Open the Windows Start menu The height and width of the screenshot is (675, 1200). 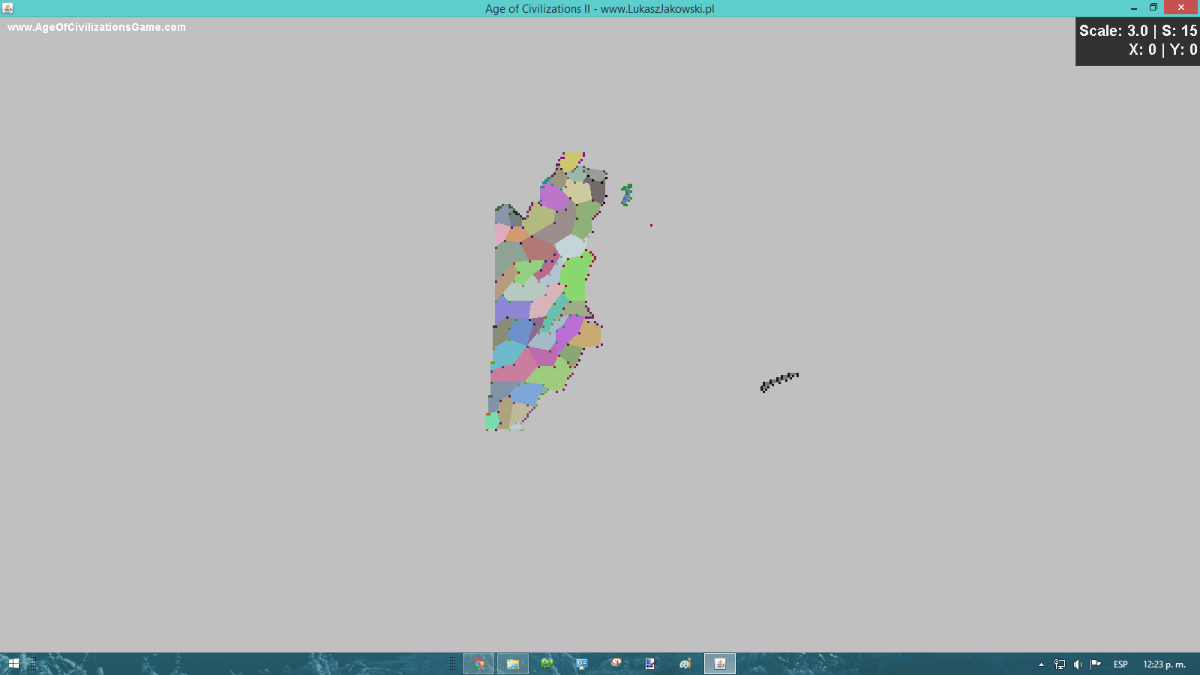(x=14, y=664)
